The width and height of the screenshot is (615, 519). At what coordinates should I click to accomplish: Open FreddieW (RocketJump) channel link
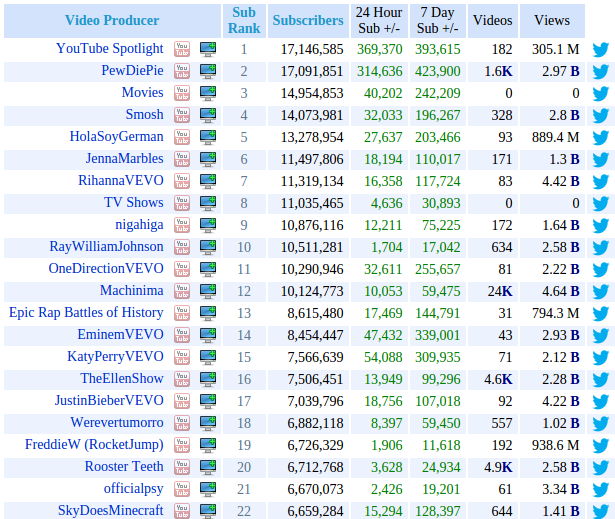point(94,444)
